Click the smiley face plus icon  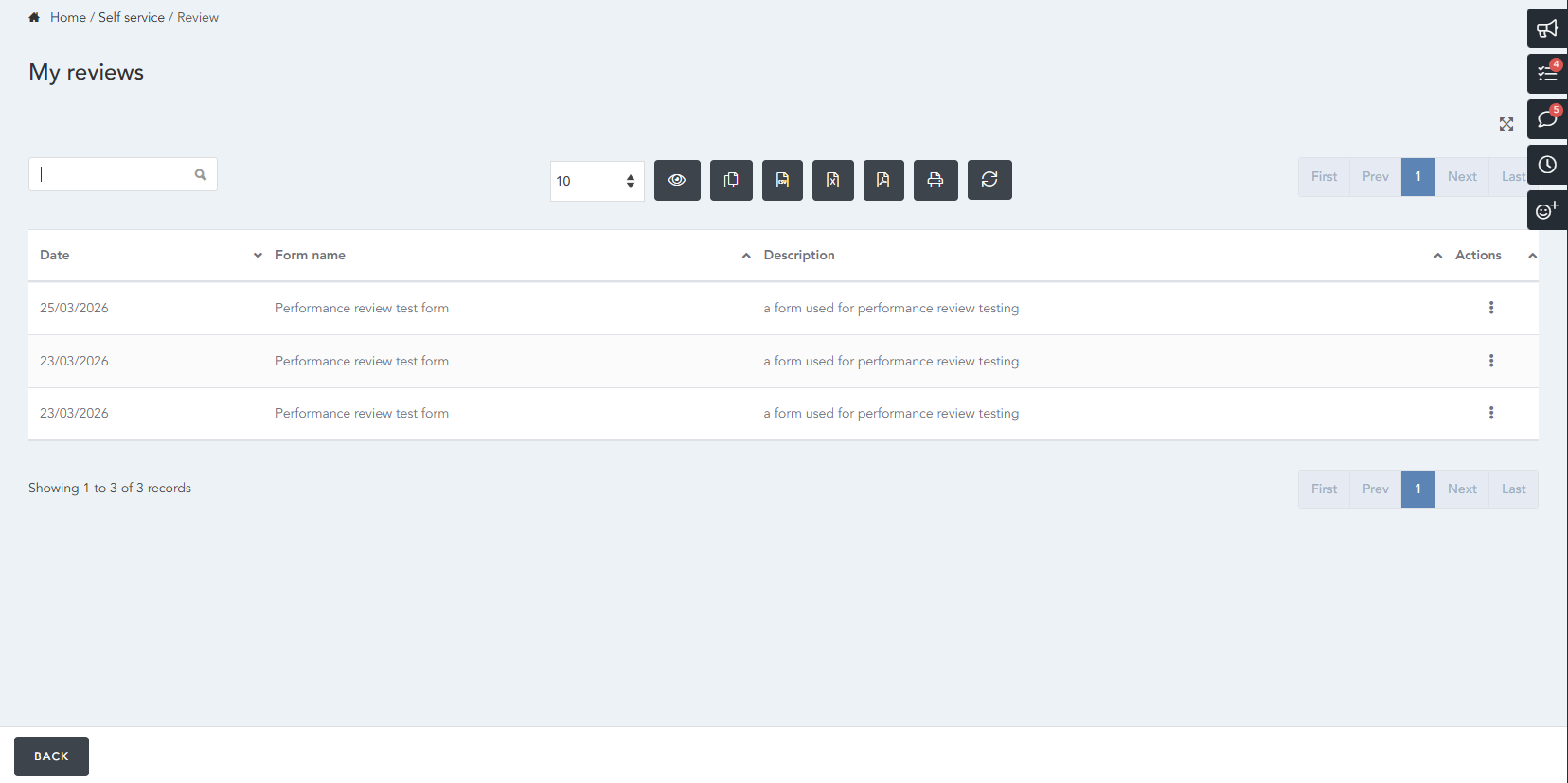tap(1547, 210)
